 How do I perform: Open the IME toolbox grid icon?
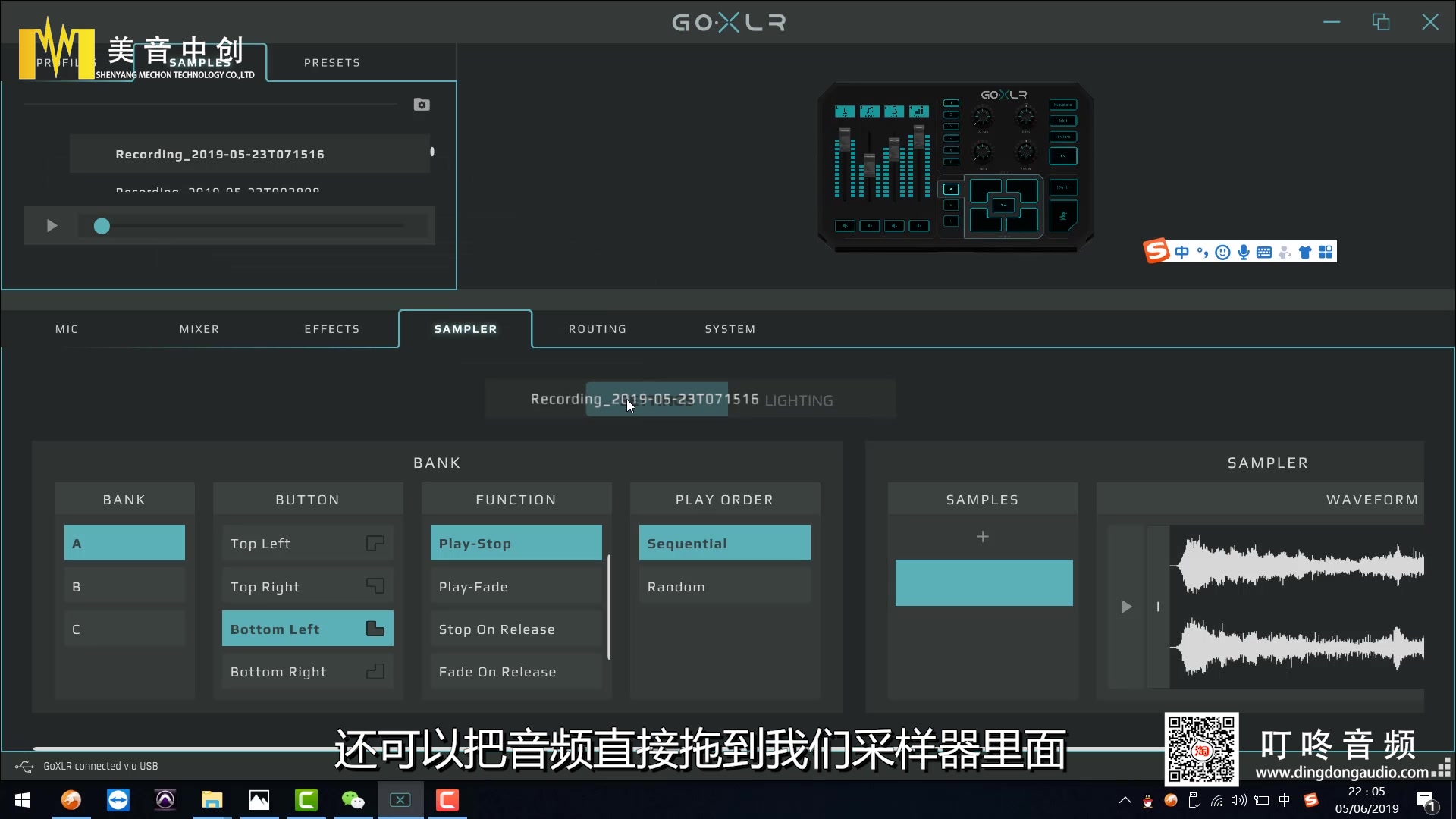point(1326,252)
